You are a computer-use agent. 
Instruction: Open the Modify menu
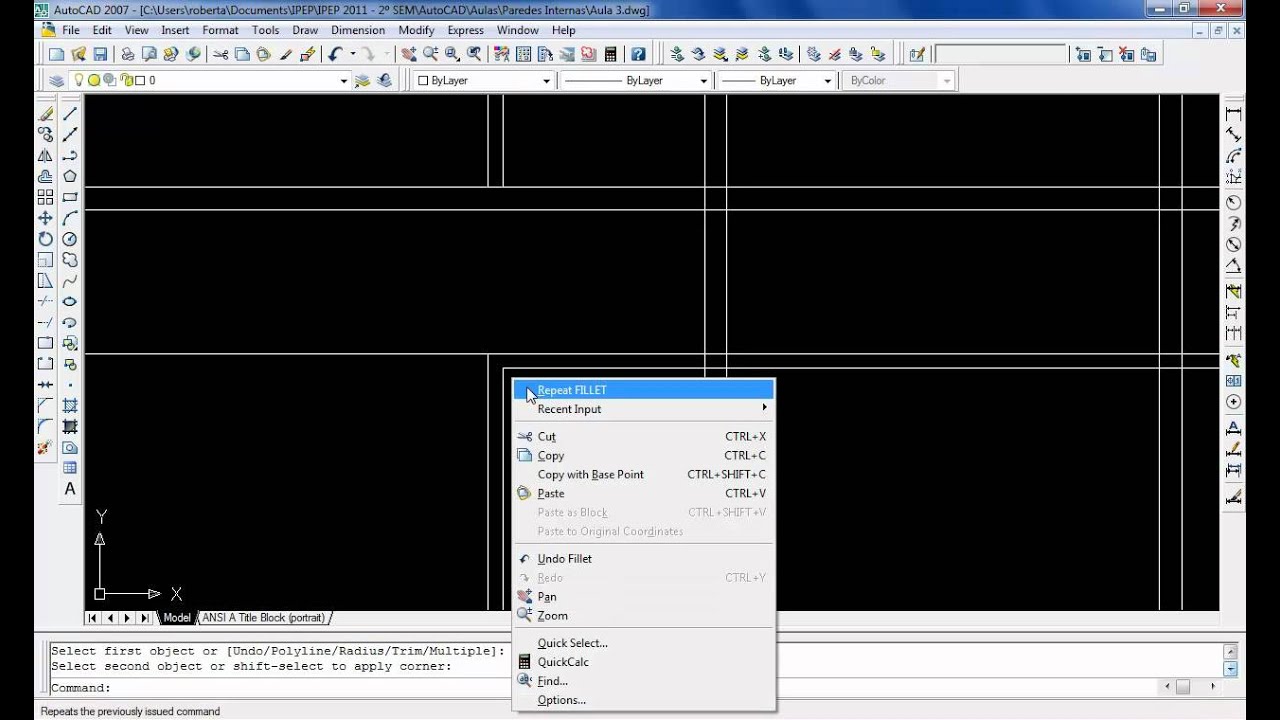pos(416,30)
